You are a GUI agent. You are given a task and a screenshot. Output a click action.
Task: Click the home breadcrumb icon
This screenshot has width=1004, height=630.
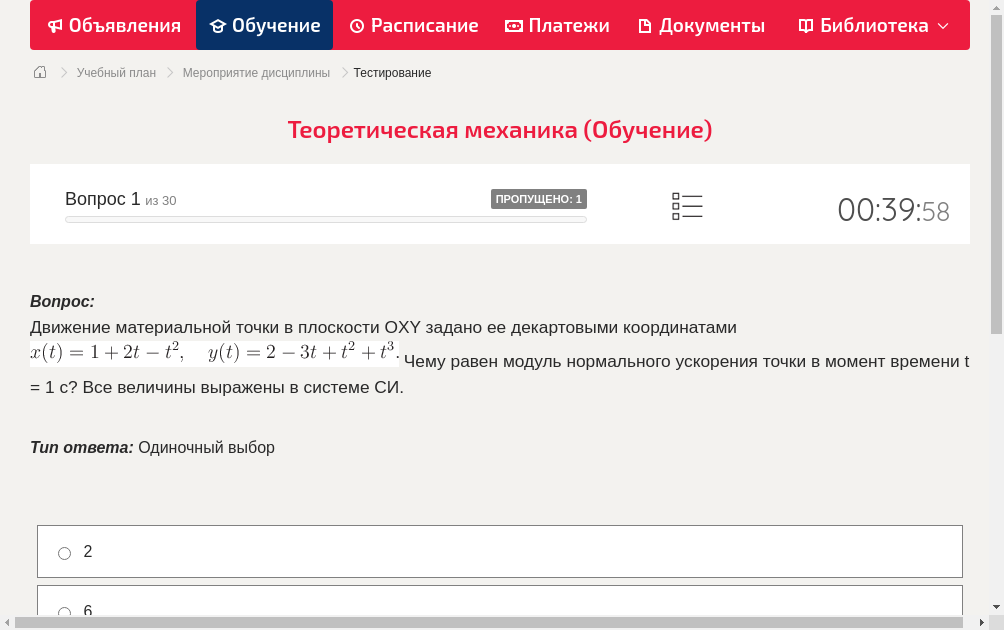[x=40, y=72]
